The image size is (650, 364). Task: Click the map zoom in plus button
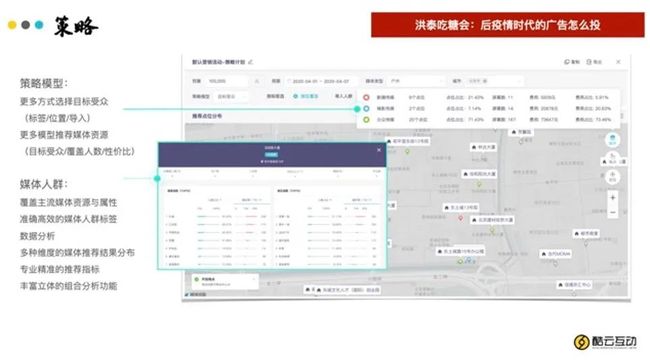613,198
